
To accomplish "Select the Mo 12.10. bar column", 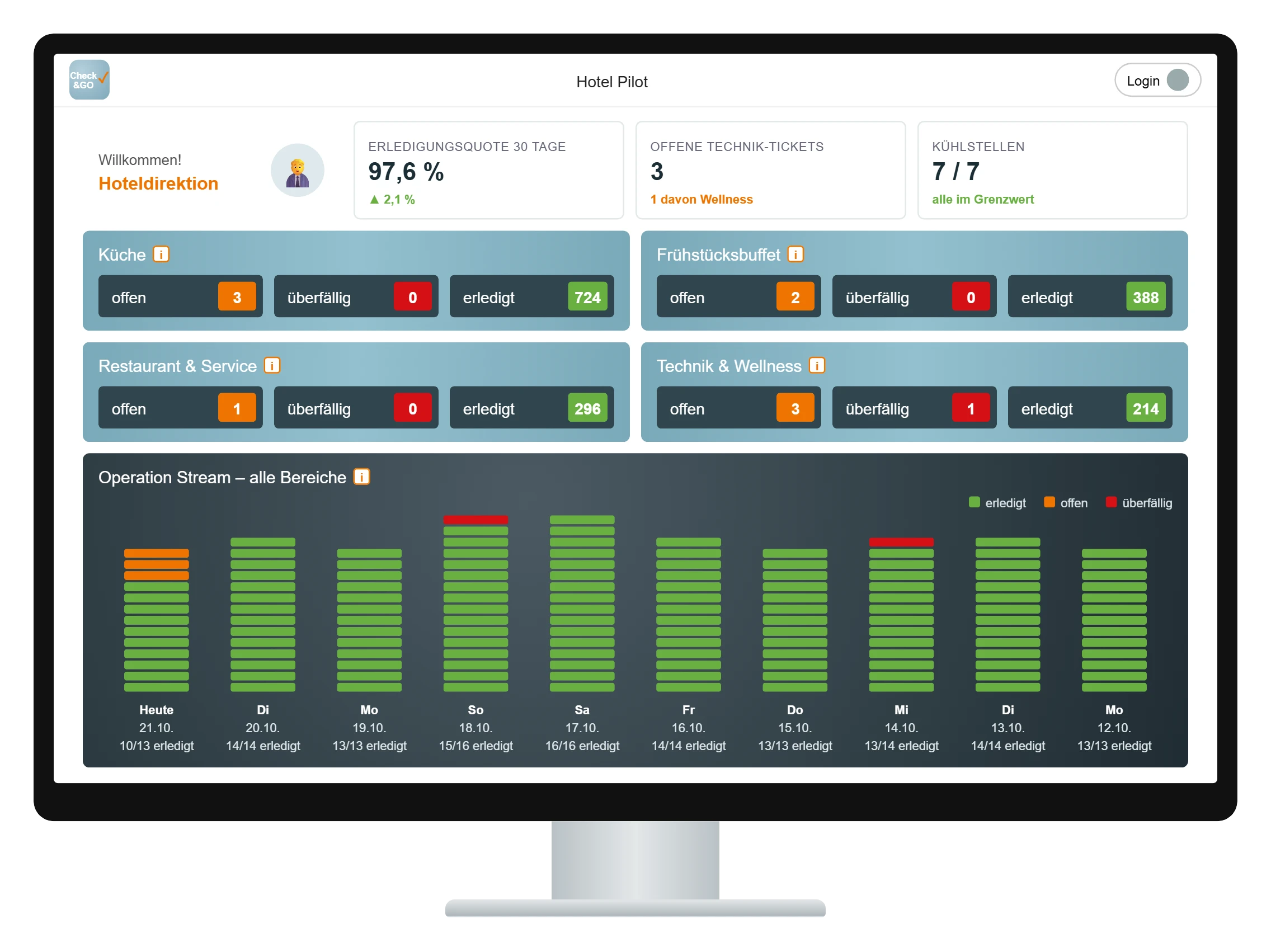I will coord(1114,620).
